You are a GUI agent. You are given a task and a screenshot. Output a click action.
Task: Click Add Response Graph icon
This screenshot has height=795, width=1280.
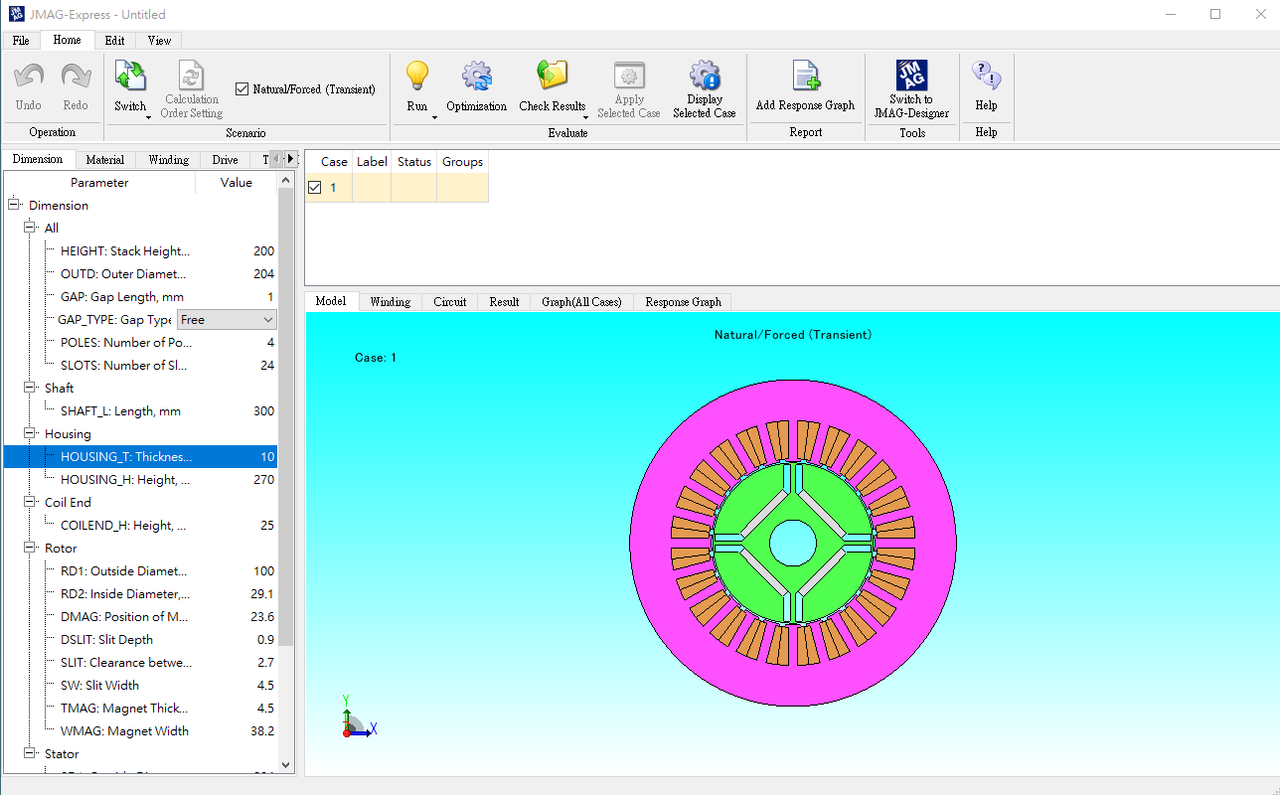[805, 77]
